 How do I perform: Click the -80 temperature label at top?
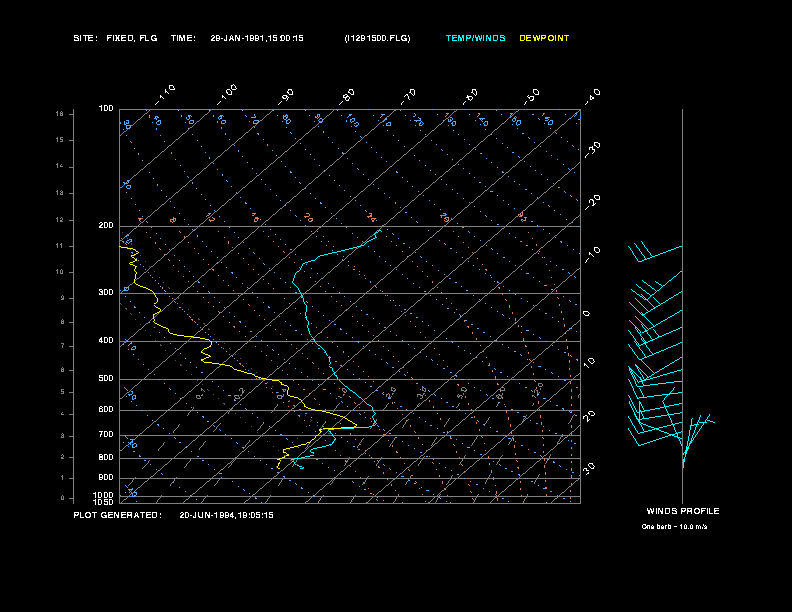(x=347, y=97)
